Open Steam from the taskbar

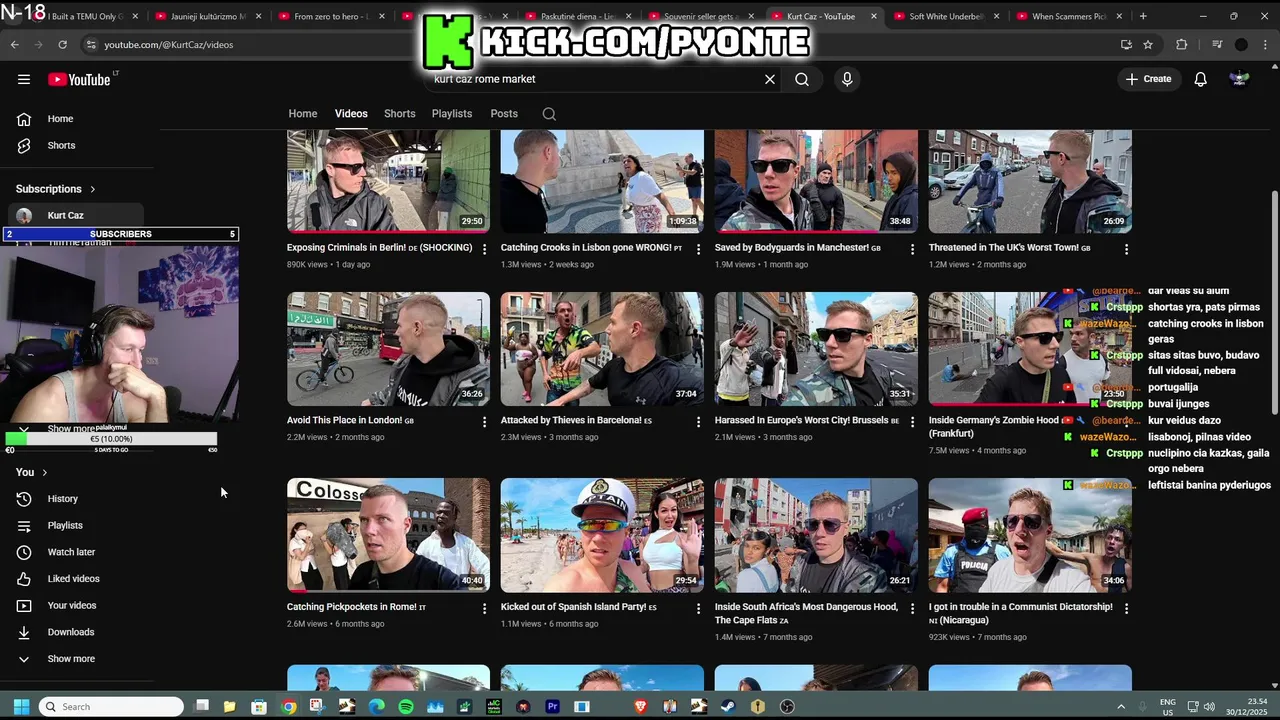(x=728, y=706)
